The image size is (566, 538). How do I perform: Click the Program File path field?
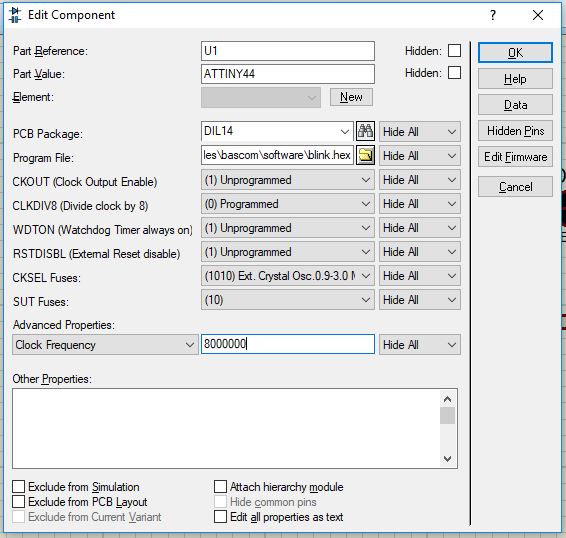[x=277, y=155]
